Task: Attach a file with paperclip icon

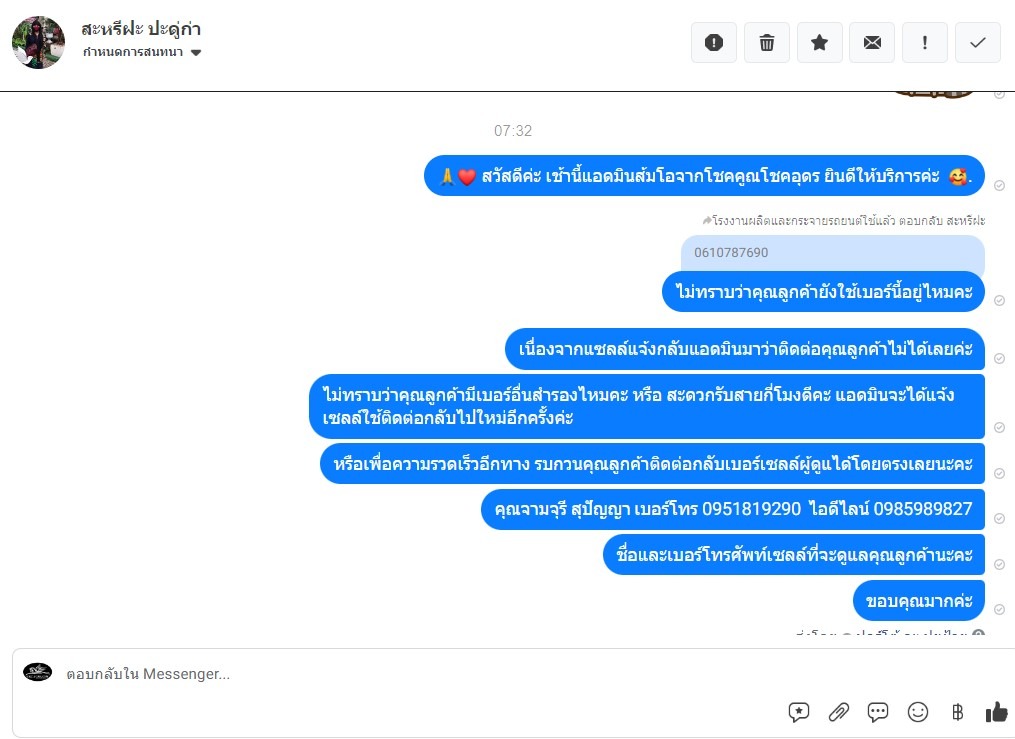Action: 839,712
